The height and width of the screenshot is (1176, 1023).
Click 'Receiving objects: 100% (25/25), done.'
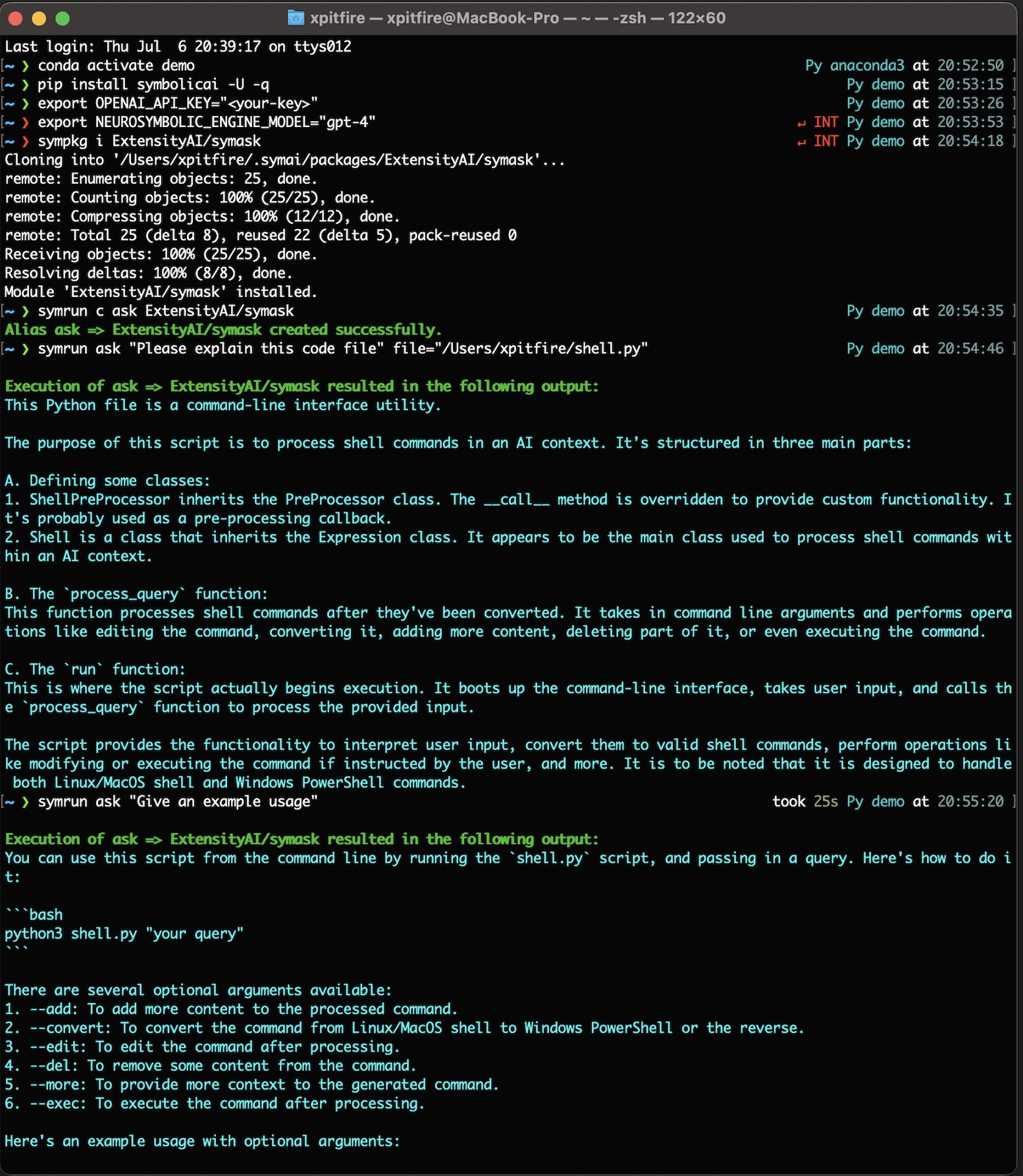pyautogui.click(x=161, y=254)
